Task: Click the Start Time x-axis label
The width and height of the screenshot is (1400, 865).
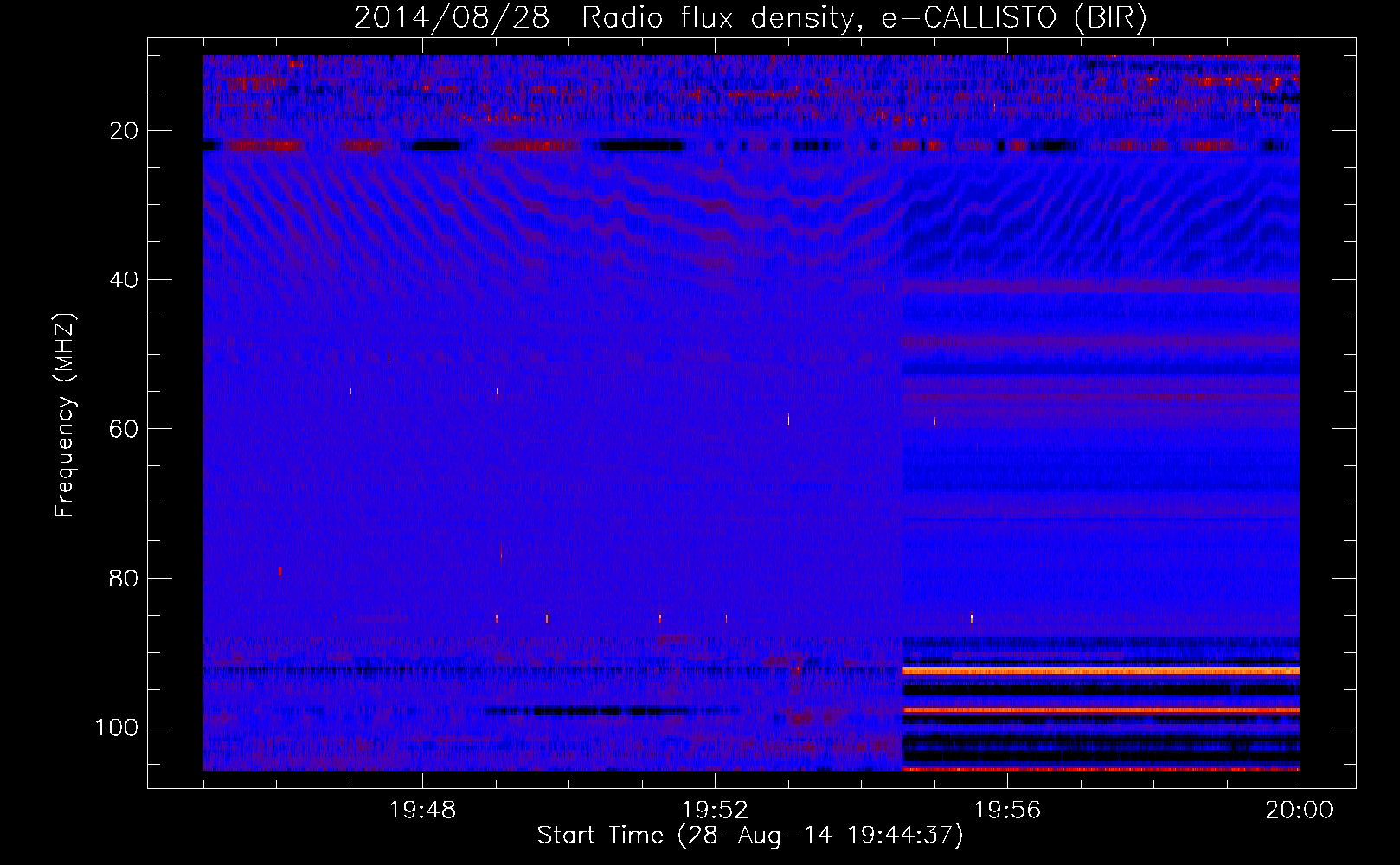Action: pos(750,836)
